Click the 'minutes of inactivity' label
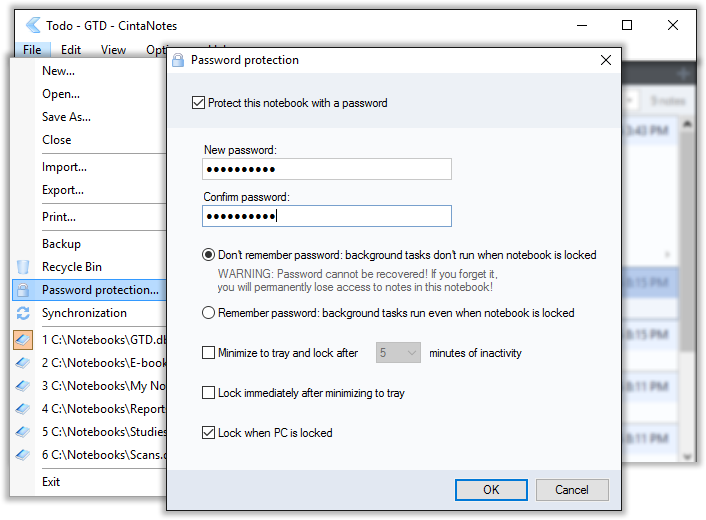 475,353
